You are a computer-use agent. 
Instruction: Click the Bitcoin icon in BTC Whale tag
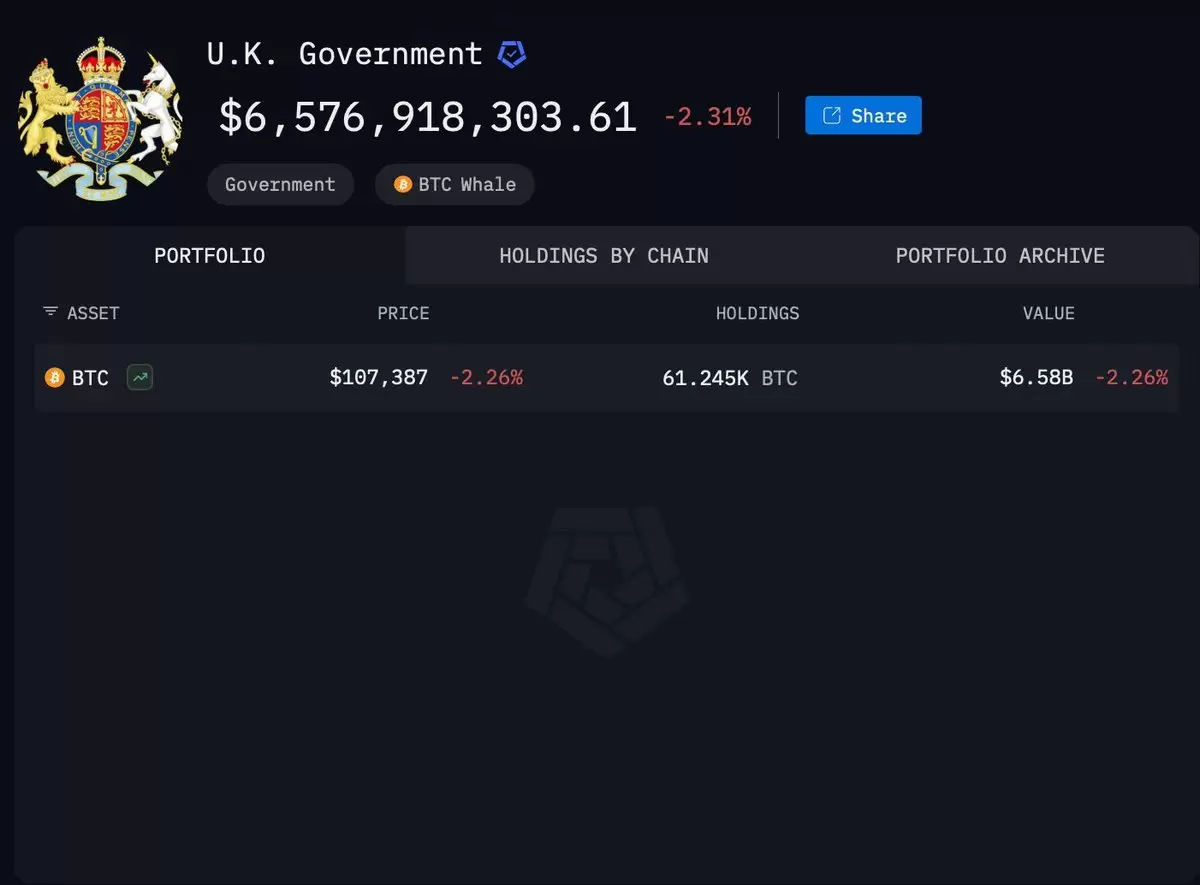point(403,185)
